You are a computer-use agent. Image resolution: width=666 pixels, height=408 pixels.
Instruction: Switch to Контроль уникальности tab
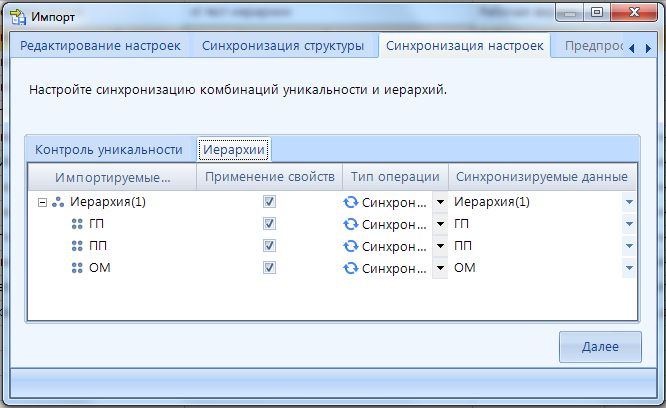(109, 149)
